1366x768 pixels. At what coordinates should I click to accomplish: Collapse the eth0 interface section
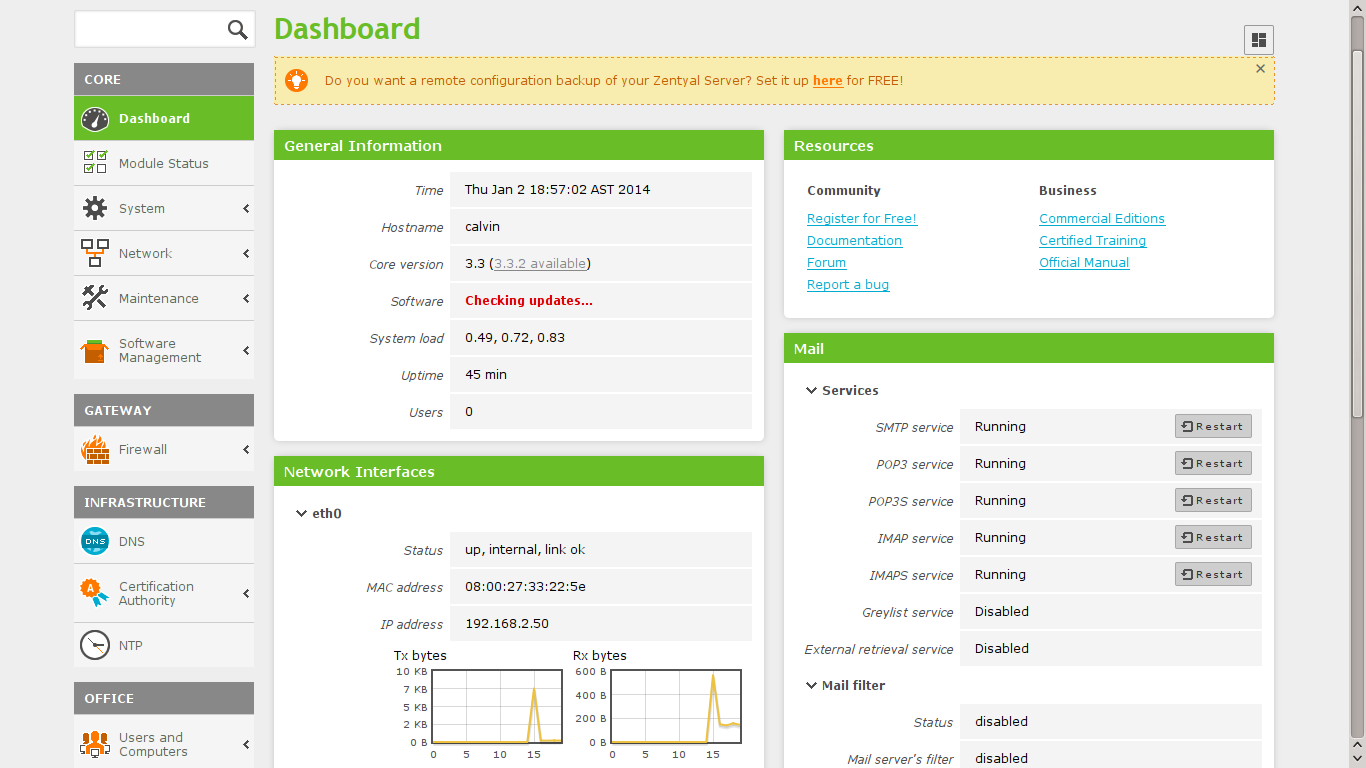point(301,514)
